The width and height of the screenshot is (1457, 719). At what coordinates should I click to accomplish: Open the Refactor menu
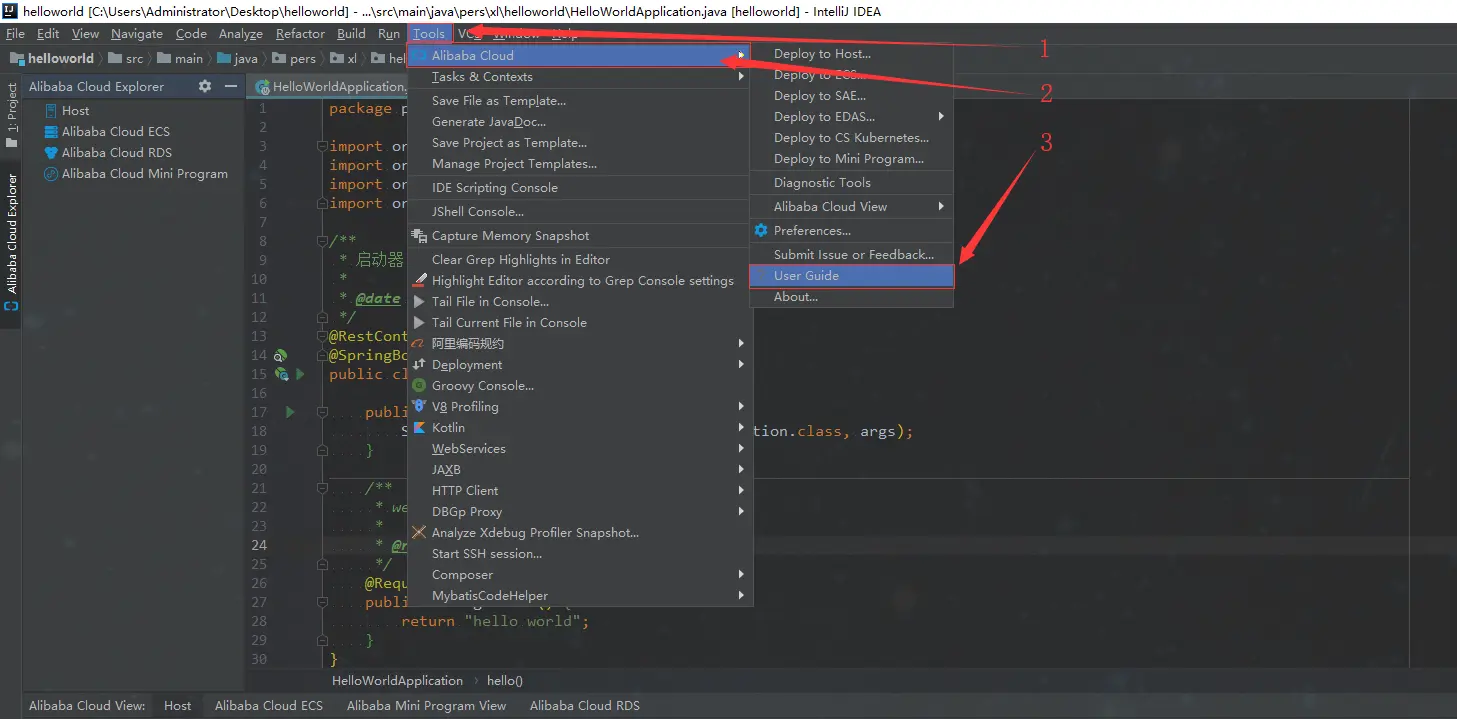(300, 33)
